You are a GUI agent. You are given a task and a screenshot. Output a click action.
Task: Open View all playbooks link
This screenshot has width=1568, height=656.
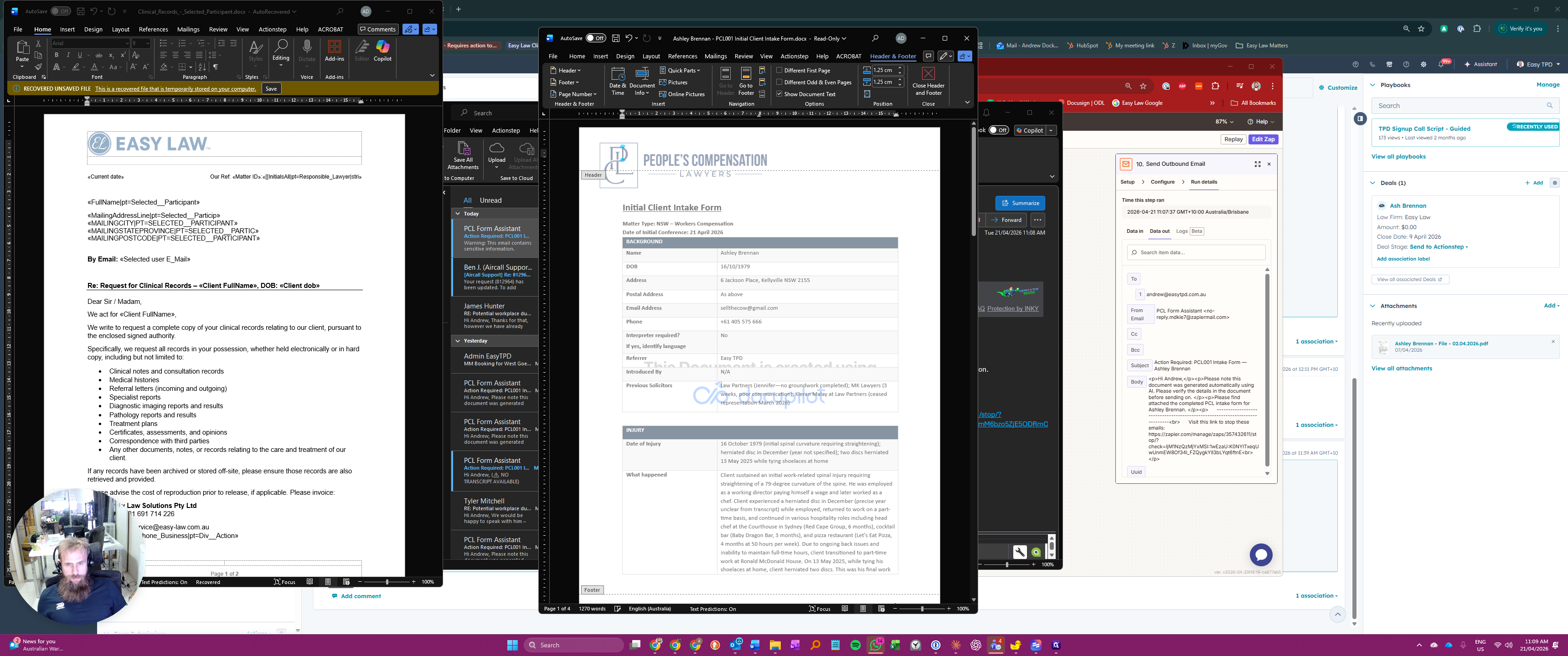pos(1398,156)
